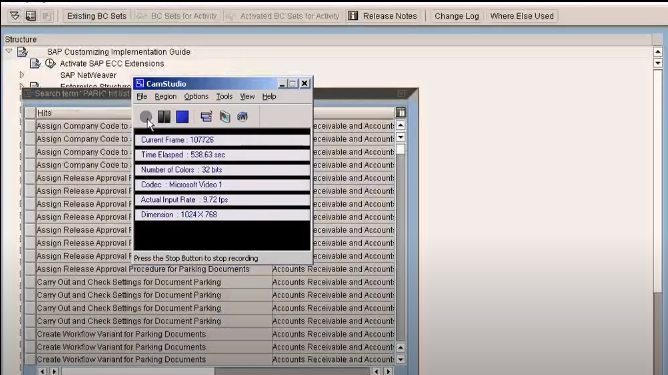Screen dimensions: 668x375
Task: Click the Hits column header
Action: coord(84,113)
